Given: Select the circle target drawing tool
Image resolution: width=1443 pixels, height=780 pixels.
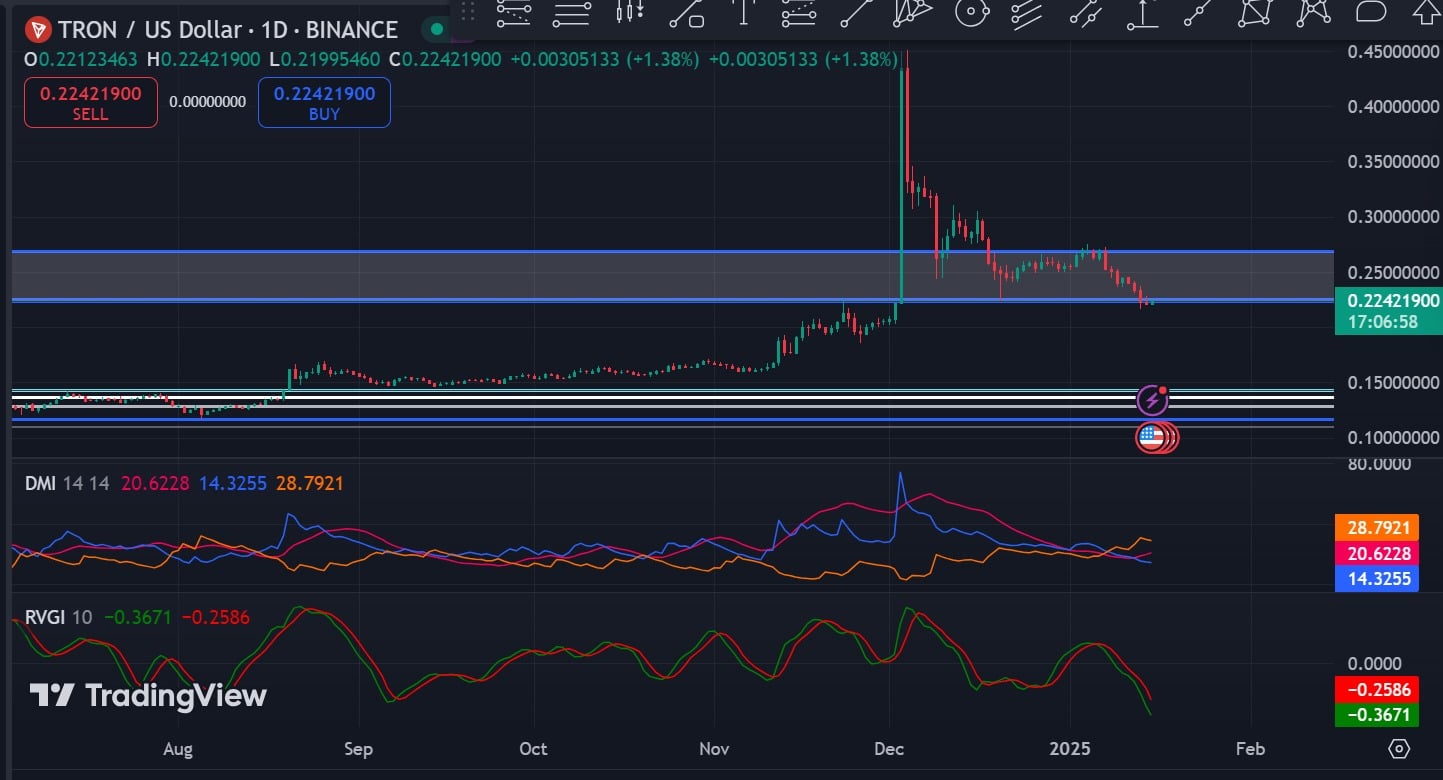Looking at the screenshot, I should [x=970, y=12].
